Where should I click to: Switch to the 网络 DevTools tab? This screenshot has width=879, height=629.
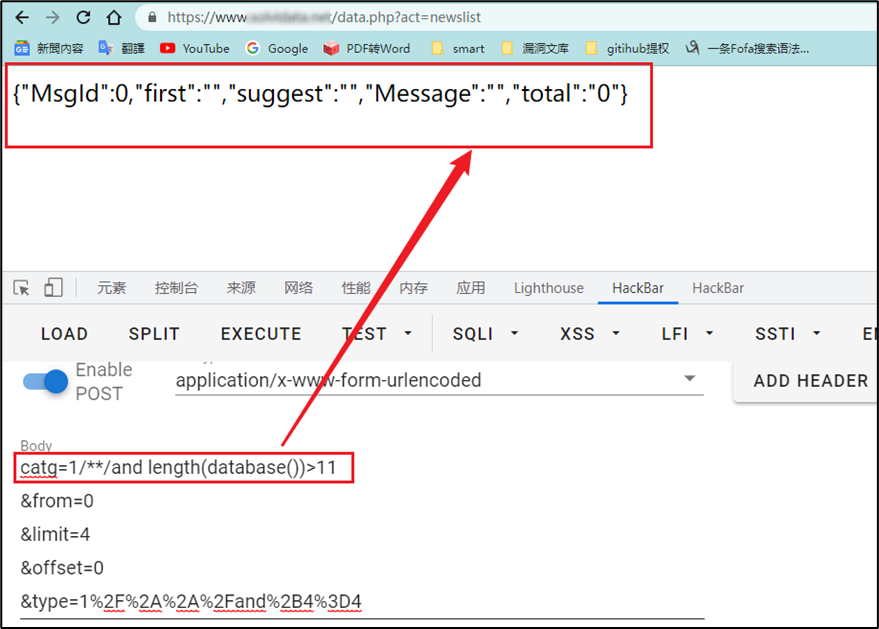tap(298, 288)
